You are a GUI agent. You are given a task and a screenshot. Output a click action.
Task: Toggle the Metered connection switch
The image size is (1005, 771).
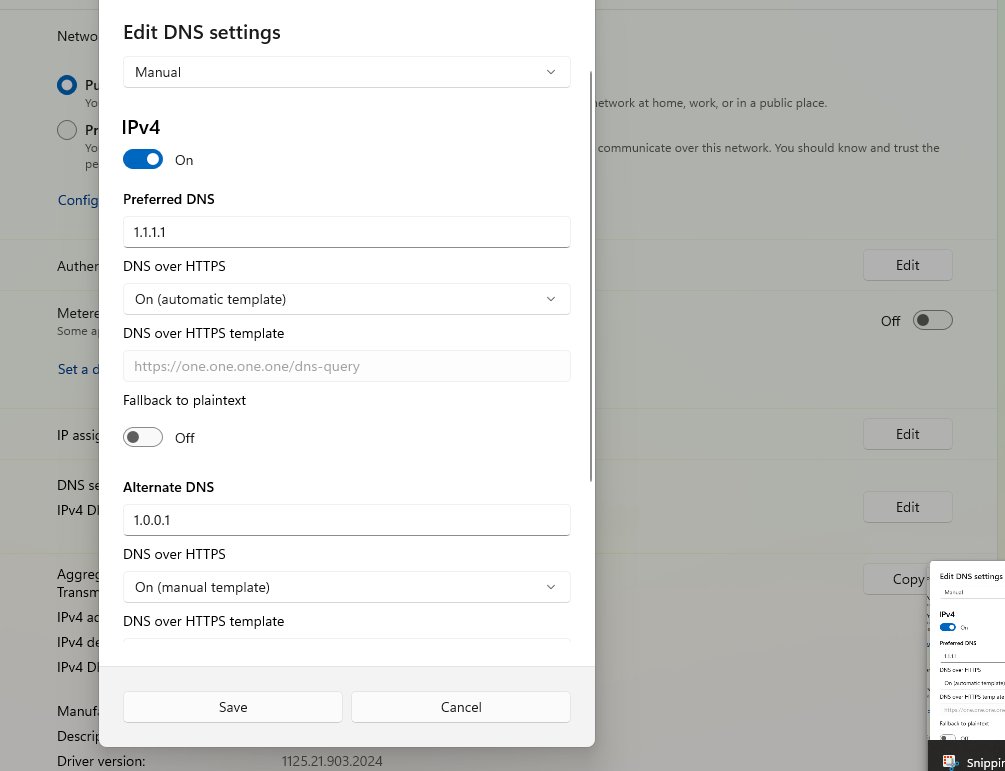[933, 320]
